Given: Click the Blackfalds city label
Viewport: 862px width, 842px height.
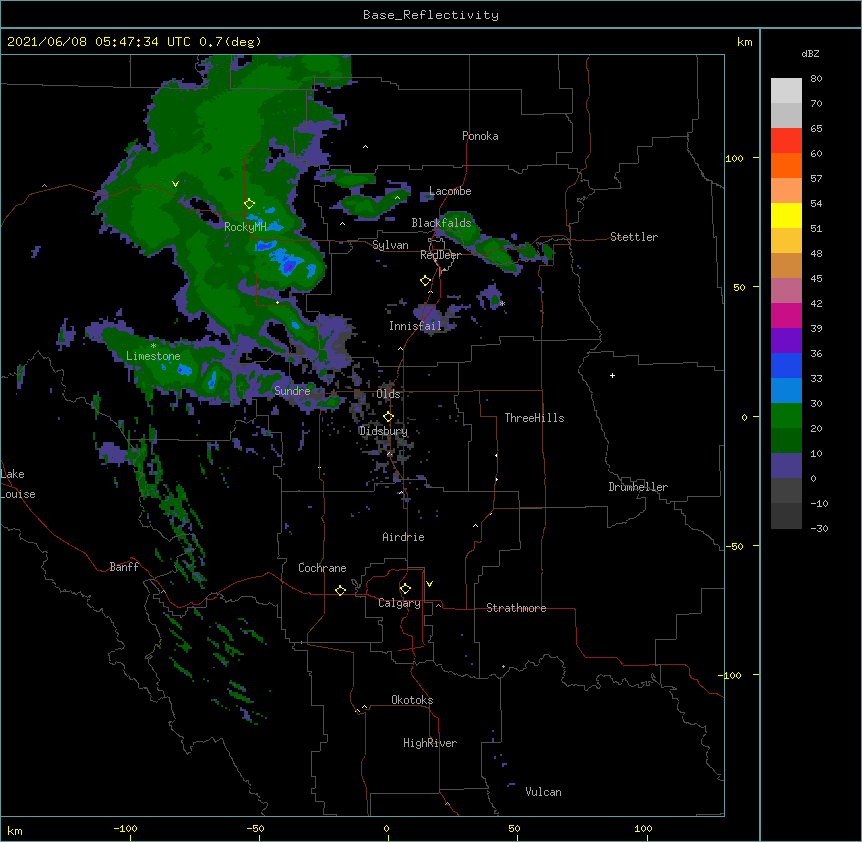Looking at the screenshot, I should [441, 223].
